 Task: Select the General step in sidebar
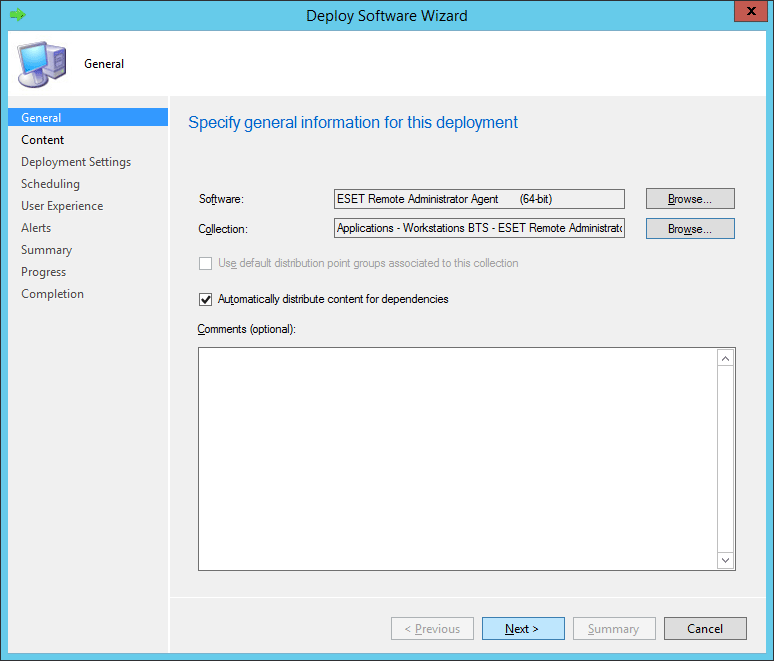click(41, 118)
